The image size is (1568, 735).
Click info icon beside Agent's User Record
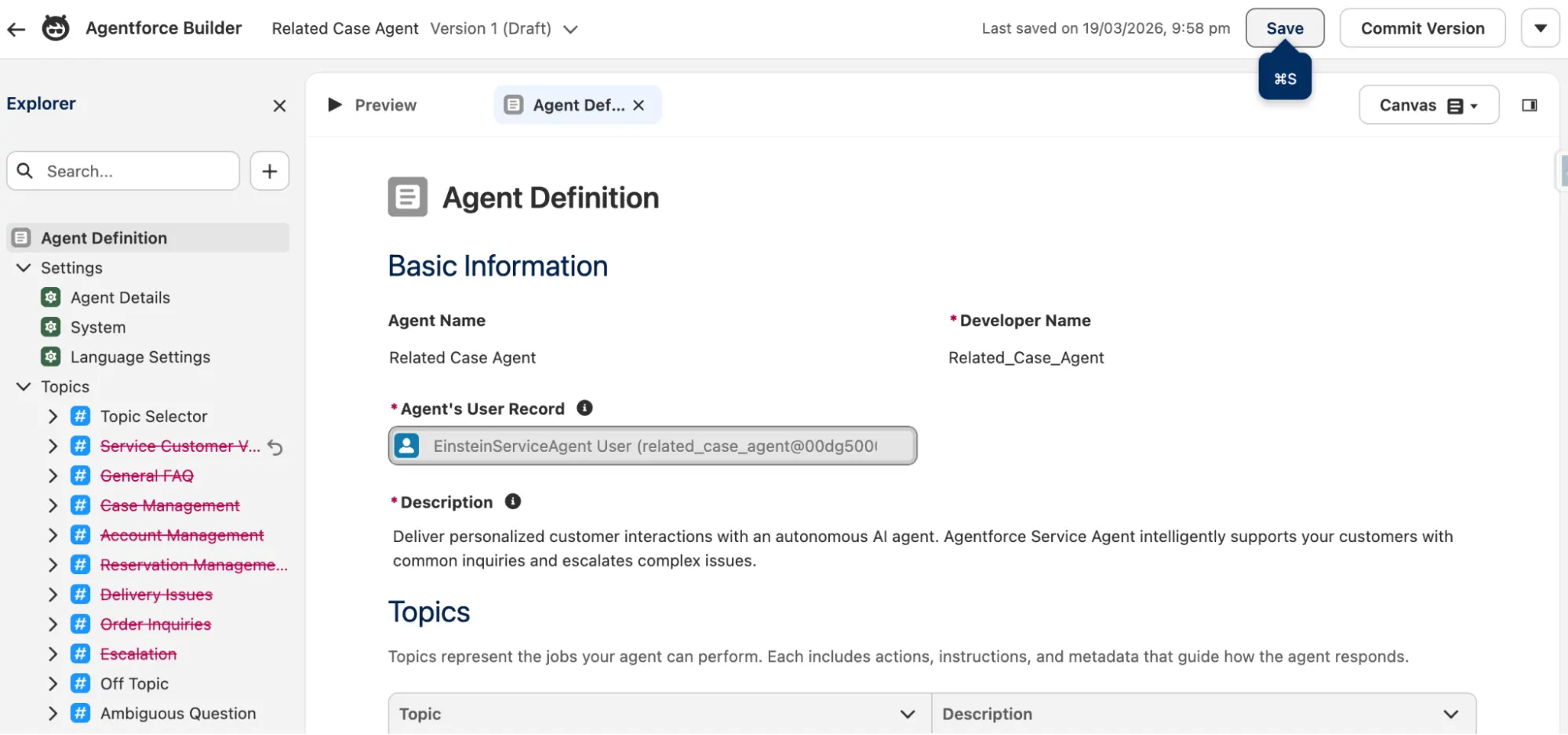coord(584,408)
